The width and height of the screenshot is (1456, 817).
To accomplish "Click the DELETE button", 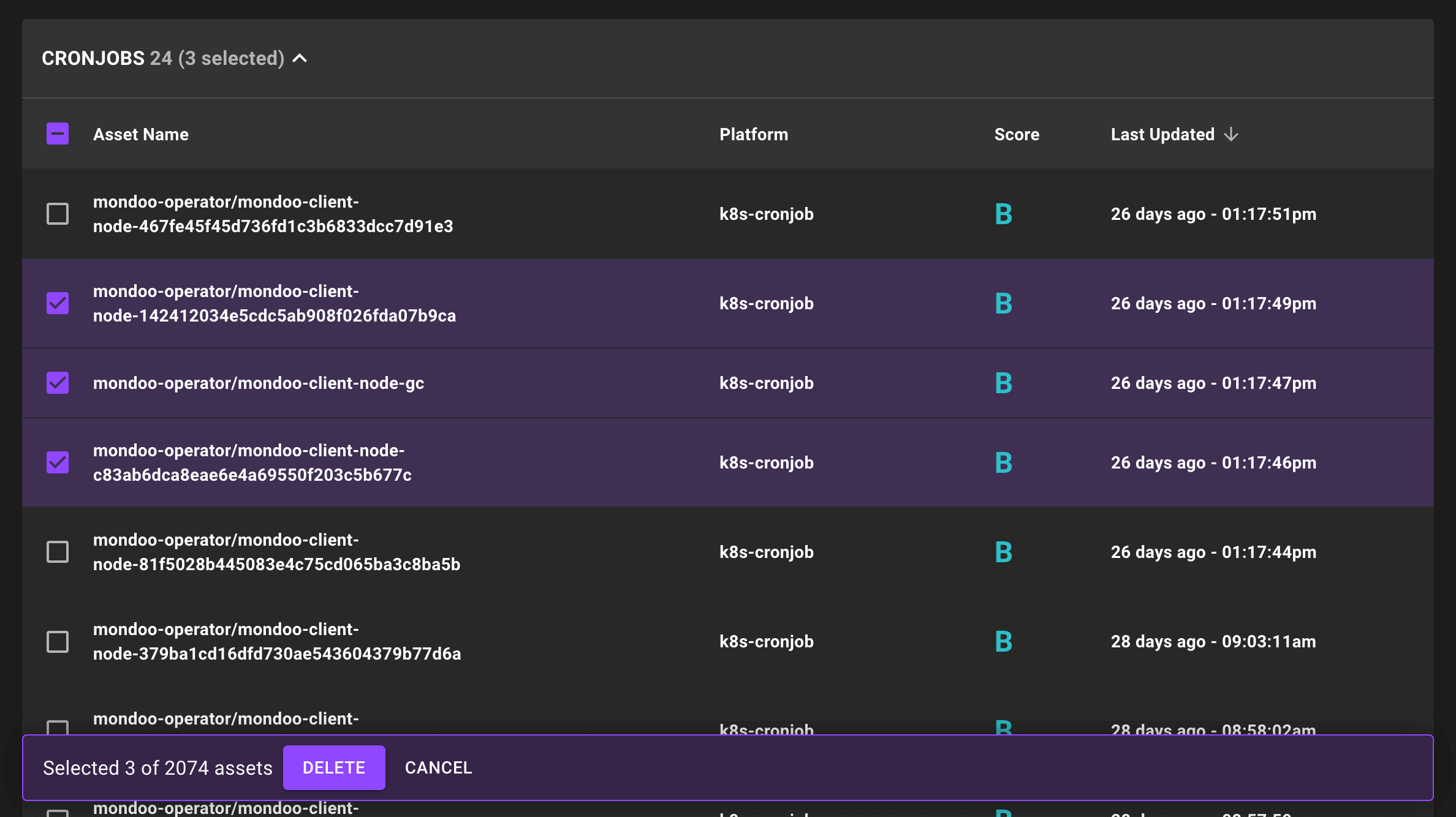I will (334, 767).
